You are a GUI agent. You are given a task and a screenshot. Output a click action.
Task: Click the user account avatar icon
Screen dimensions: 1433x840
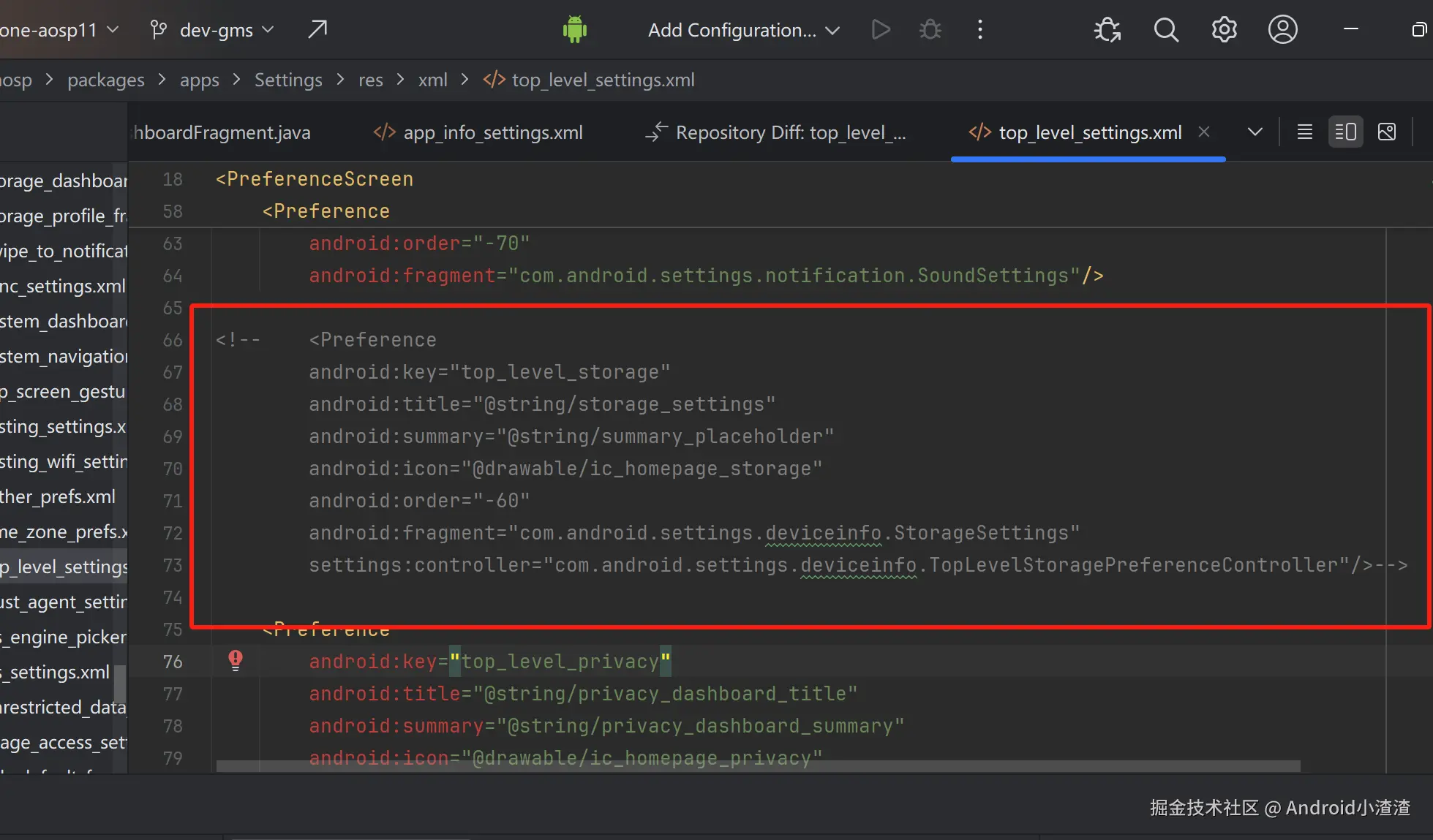pyautogui.click(x=1282, y=30)
